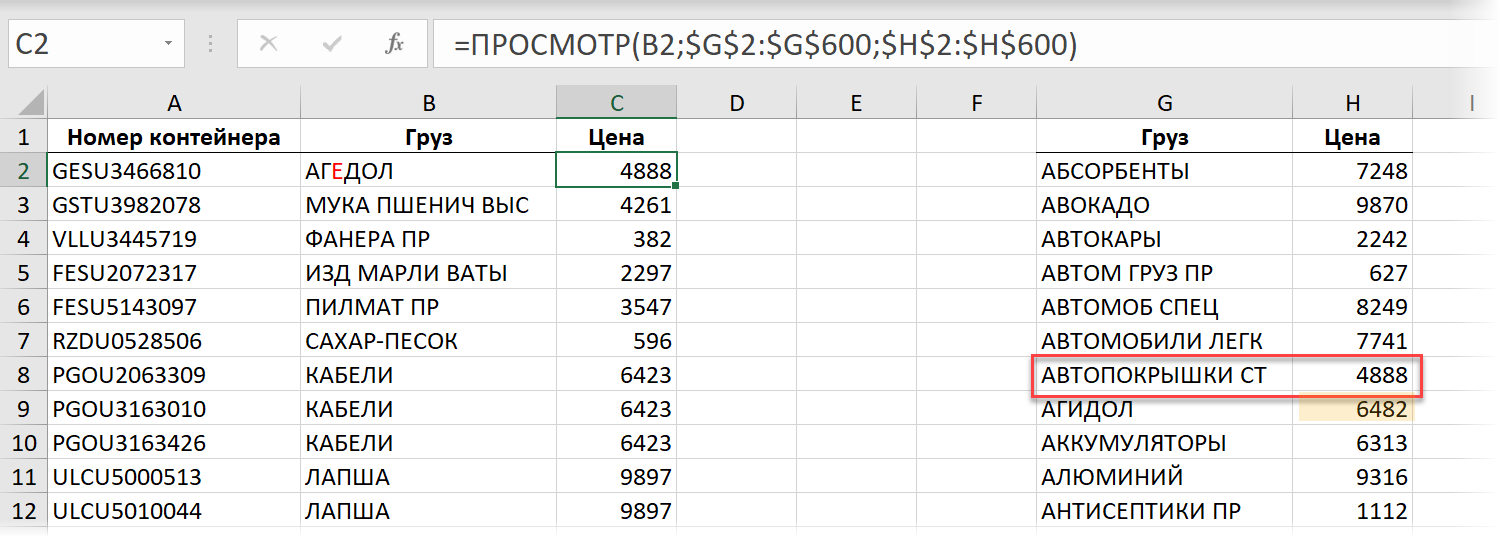Select the cell АВТОПОКРЫШКИ СТ
The image size is (1500, 537).
pos(1165,375)
